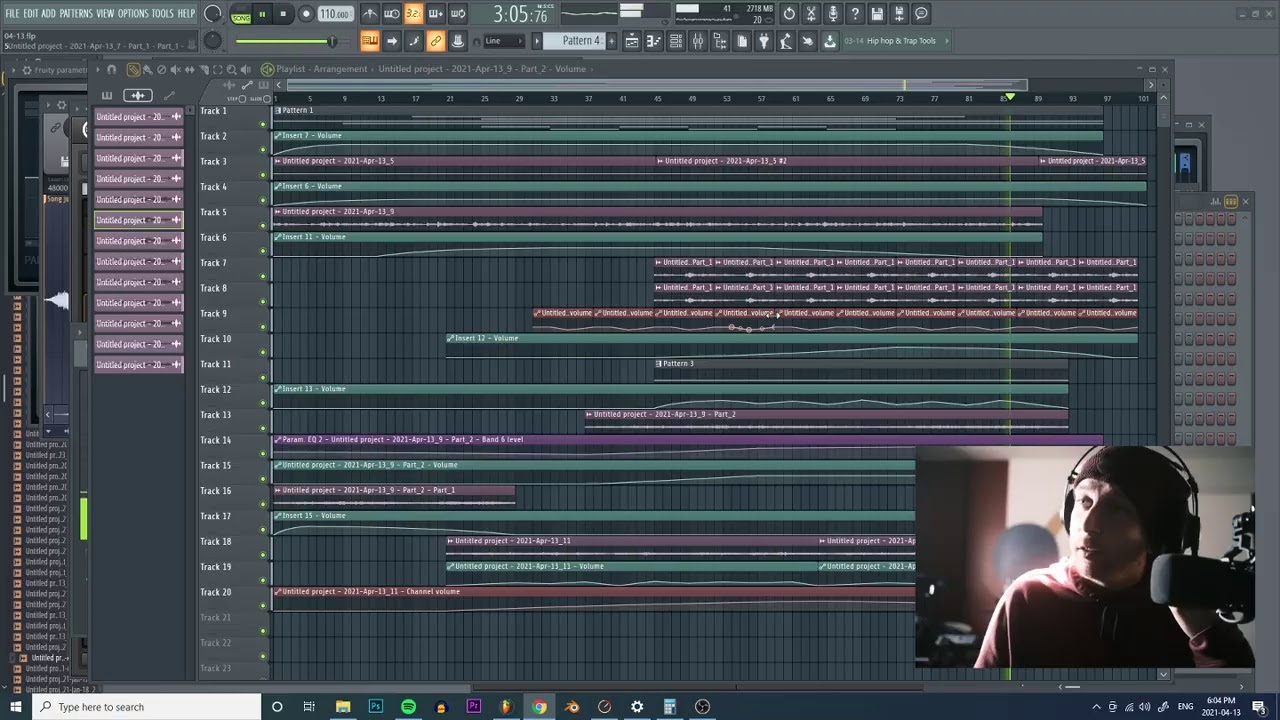Click the stop playback button
The width and height of the screenshot is (1280, 720).
[x=283, y=14]
